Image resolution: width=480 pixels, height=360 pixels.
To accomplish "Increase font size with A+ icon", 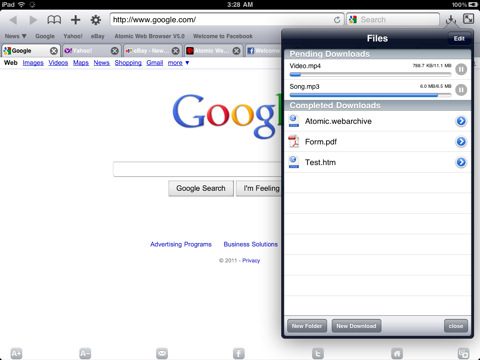I will pyautogui.click(x=16, y=353).
